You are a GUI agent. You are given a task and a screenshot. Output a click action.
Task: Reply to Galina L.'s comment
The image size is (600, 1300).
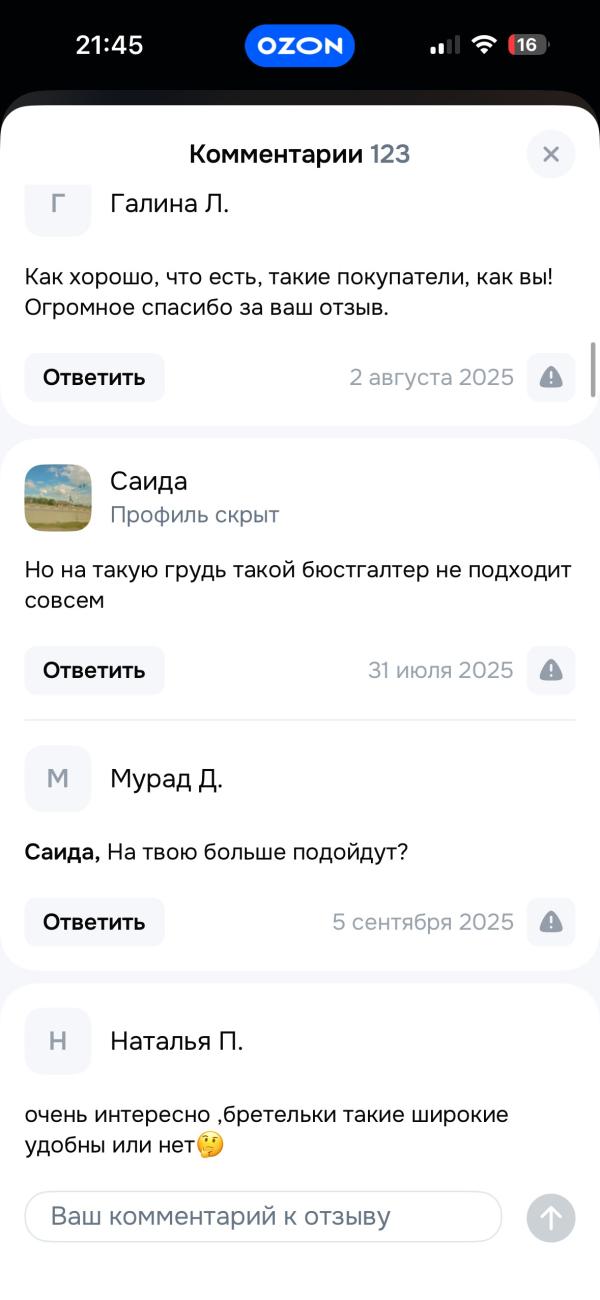click(x=94, y=377)
